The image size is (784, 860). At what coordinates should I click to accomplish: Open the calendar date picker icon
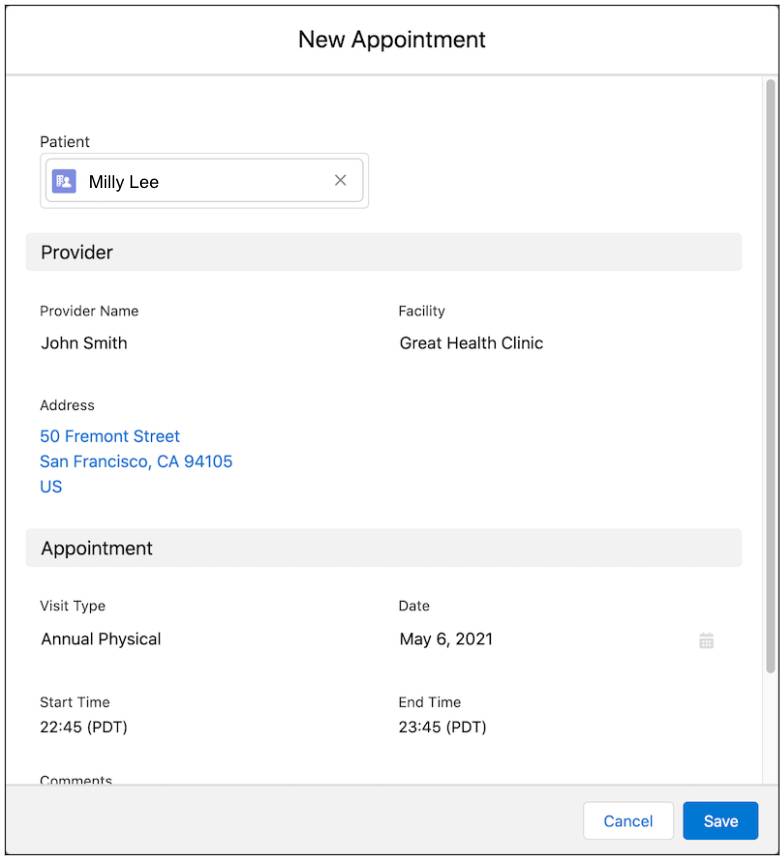(707, 640)
